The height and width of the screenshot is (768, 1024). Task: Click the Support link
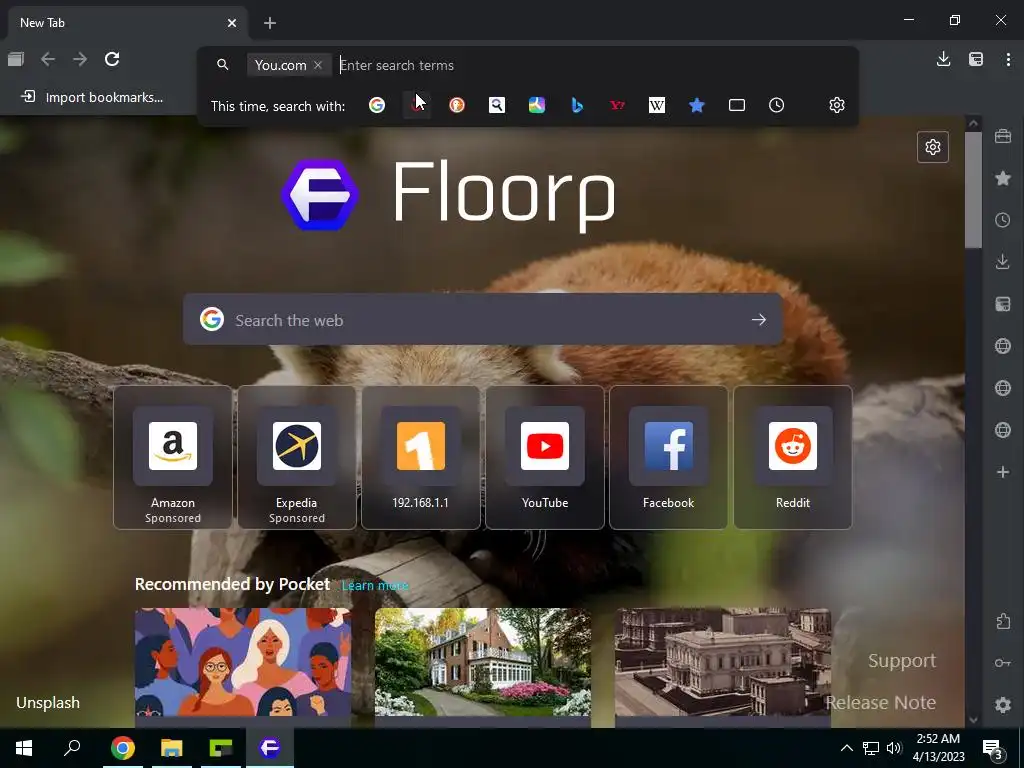pos(902,661)
